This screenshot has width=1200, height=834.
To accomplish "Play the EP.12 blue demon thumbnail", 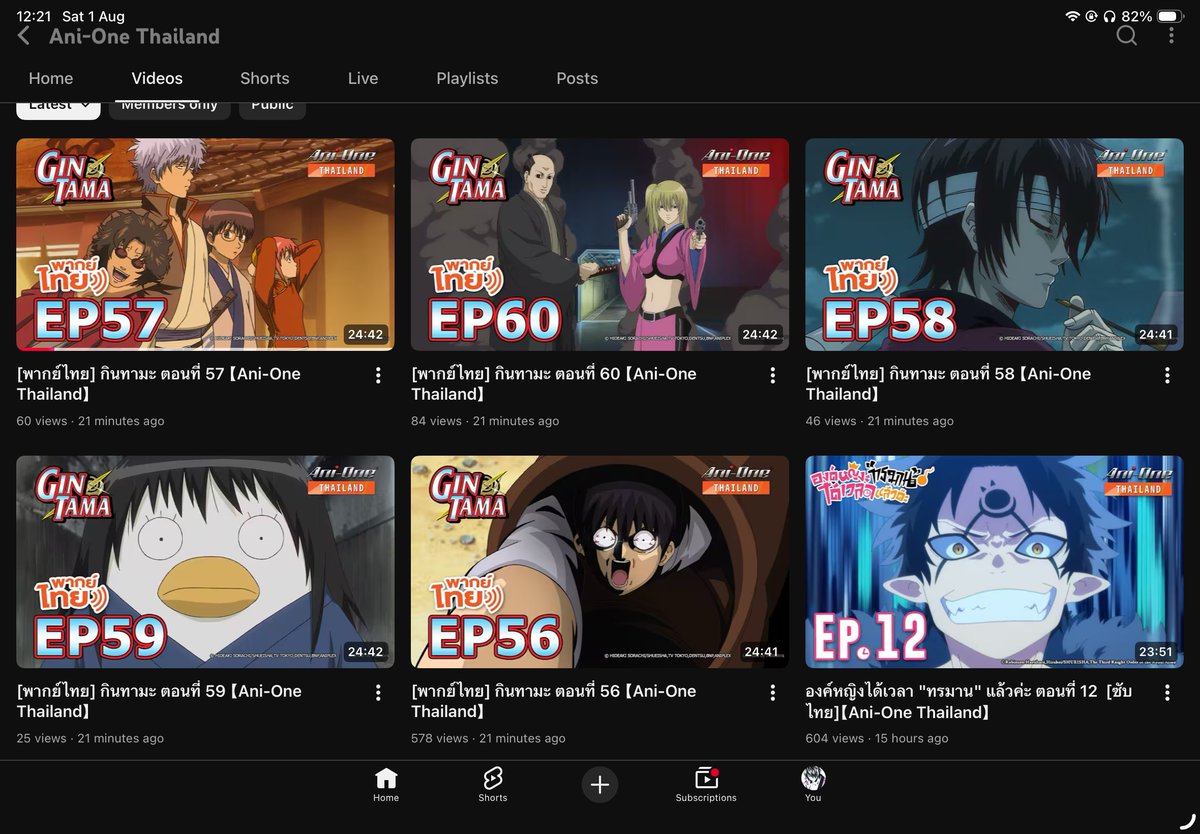I will 994,562.
